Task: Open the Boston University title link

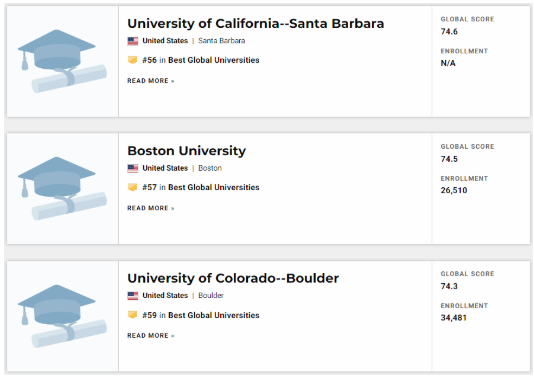Action: point(187,151)
